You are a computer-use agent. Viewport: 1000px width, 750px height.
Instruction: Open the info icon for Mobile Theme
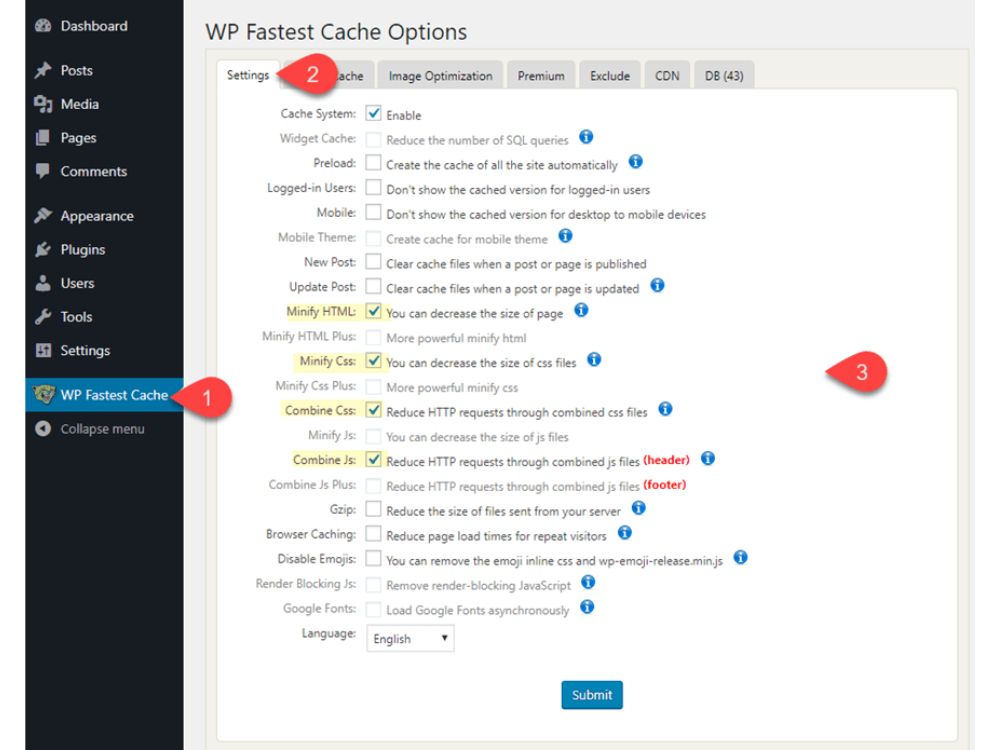(x=565, y=236)
